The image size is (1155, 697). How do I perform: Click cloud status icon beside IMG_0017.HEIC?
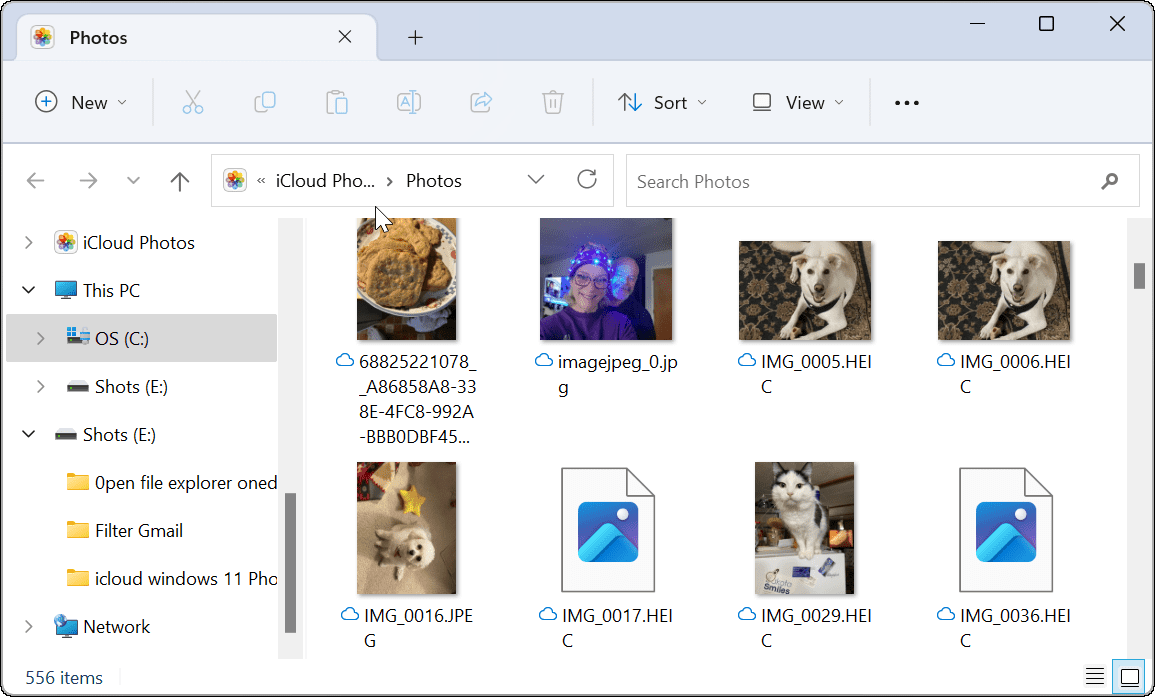(x=547, y=614)
